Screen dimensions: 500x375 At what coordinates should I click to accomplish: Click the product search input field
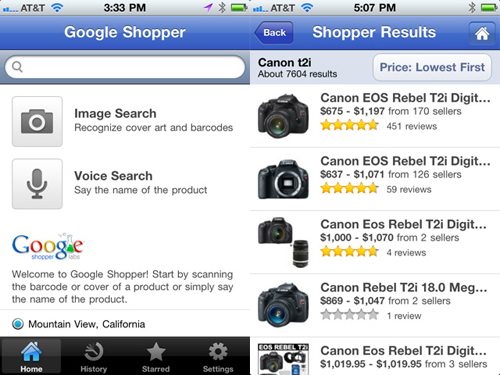point(125,67)
